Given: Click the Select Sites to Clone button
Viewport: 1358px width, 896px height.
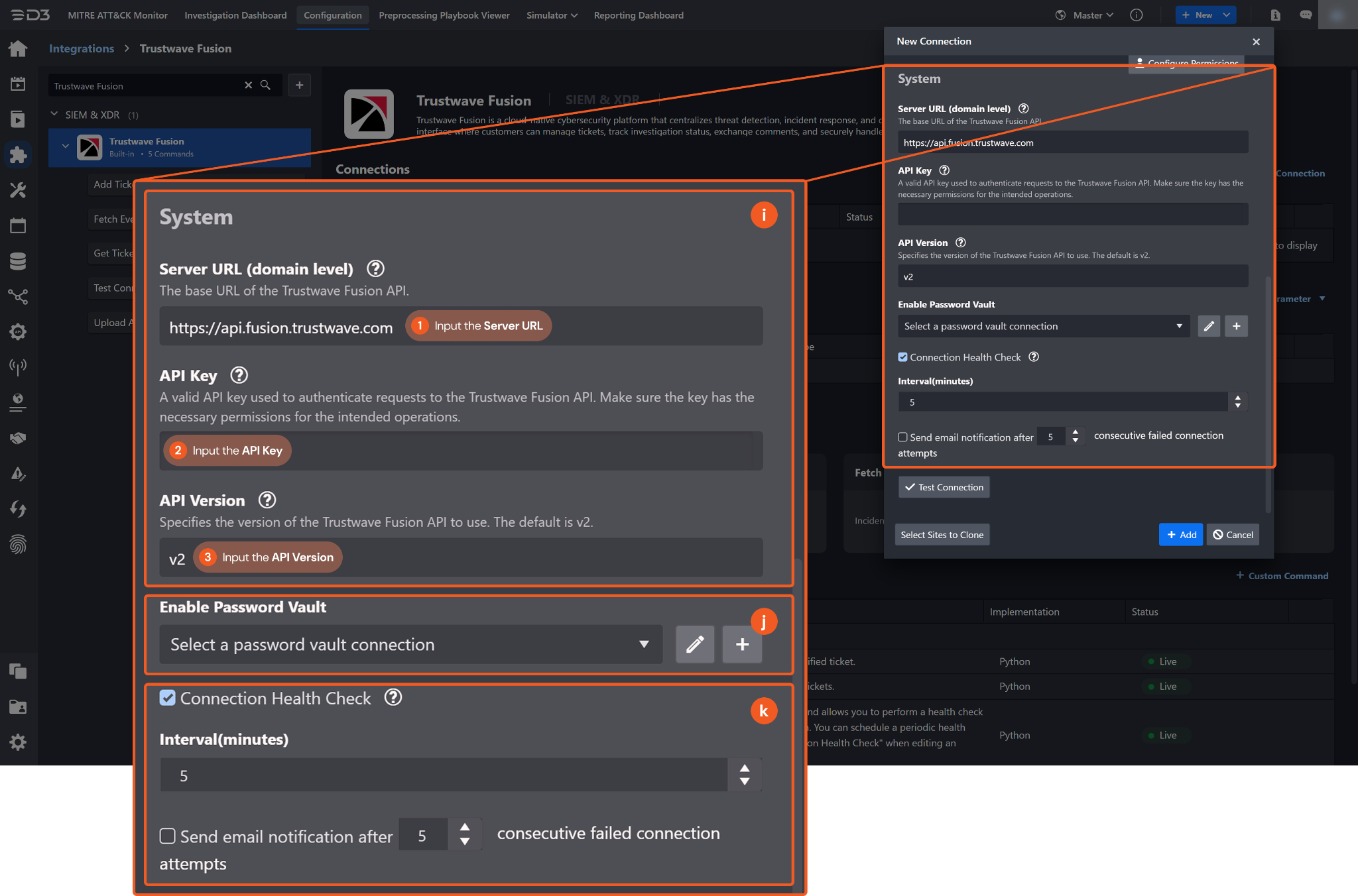Looking at the screenshot, I should (942, 535).
